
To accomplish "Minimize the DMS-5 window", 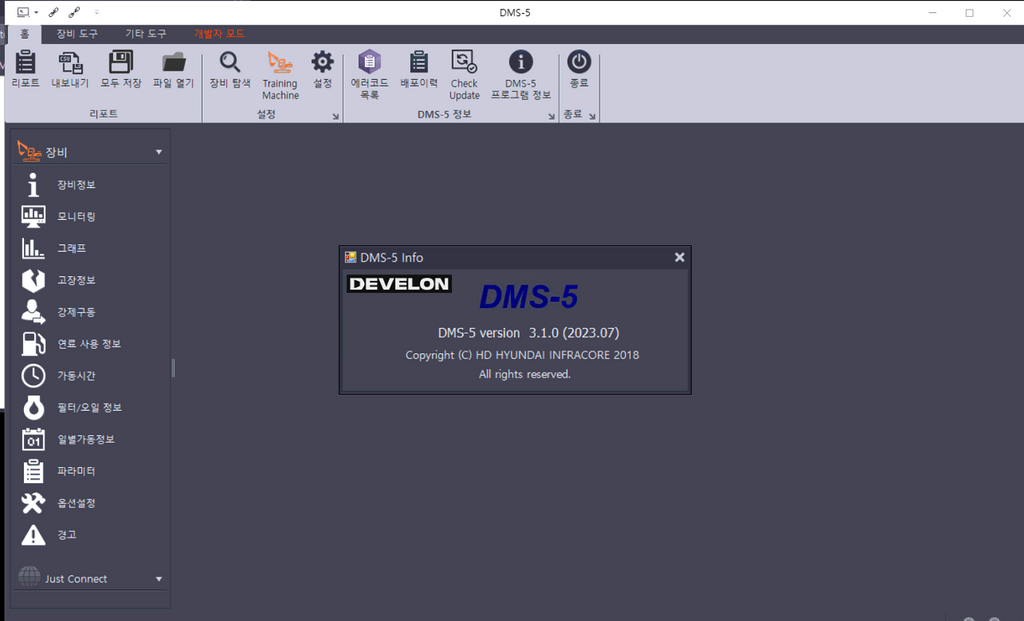I will (x=933, y=12).
